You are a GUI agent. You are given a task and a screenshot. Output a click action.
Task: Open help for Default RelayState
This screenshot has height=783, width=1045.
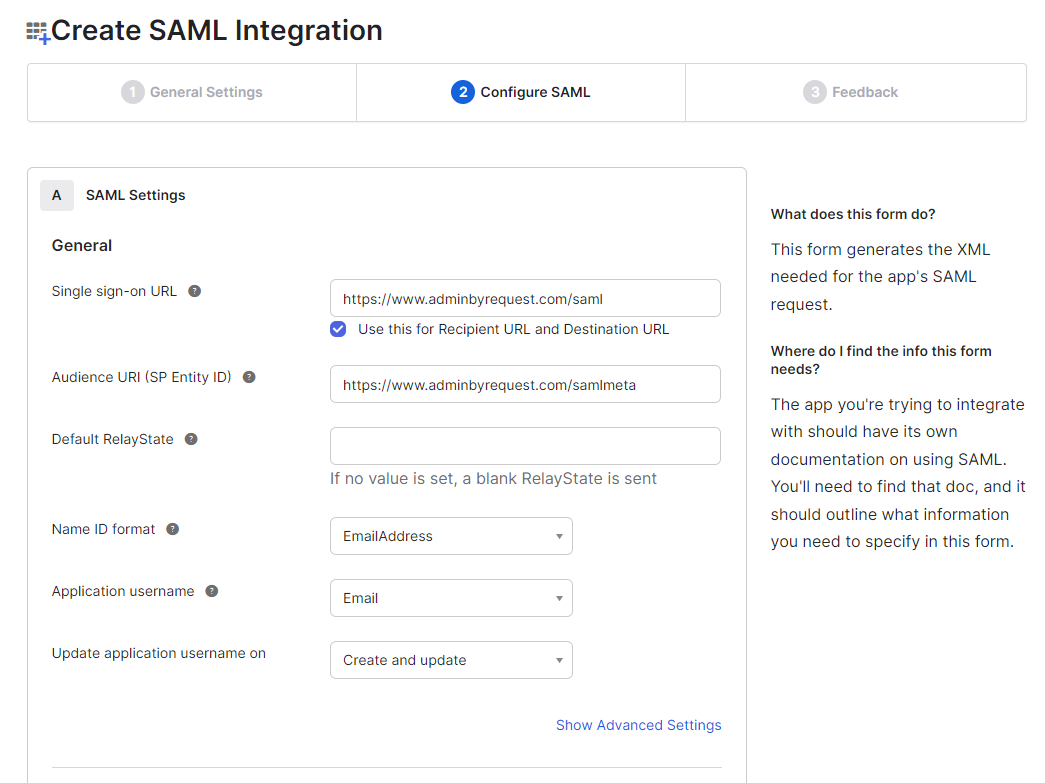(x=191, y=439)
